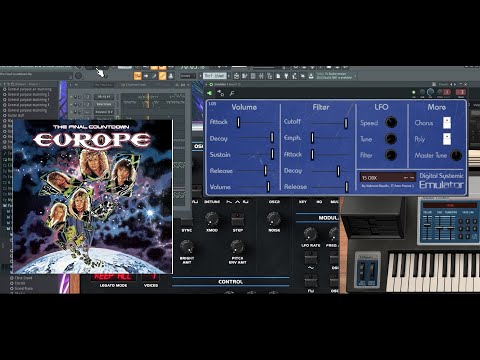Turn the BRIGHT AMT knob
This screenshot has height=360, width=480.
coord(187,247)
